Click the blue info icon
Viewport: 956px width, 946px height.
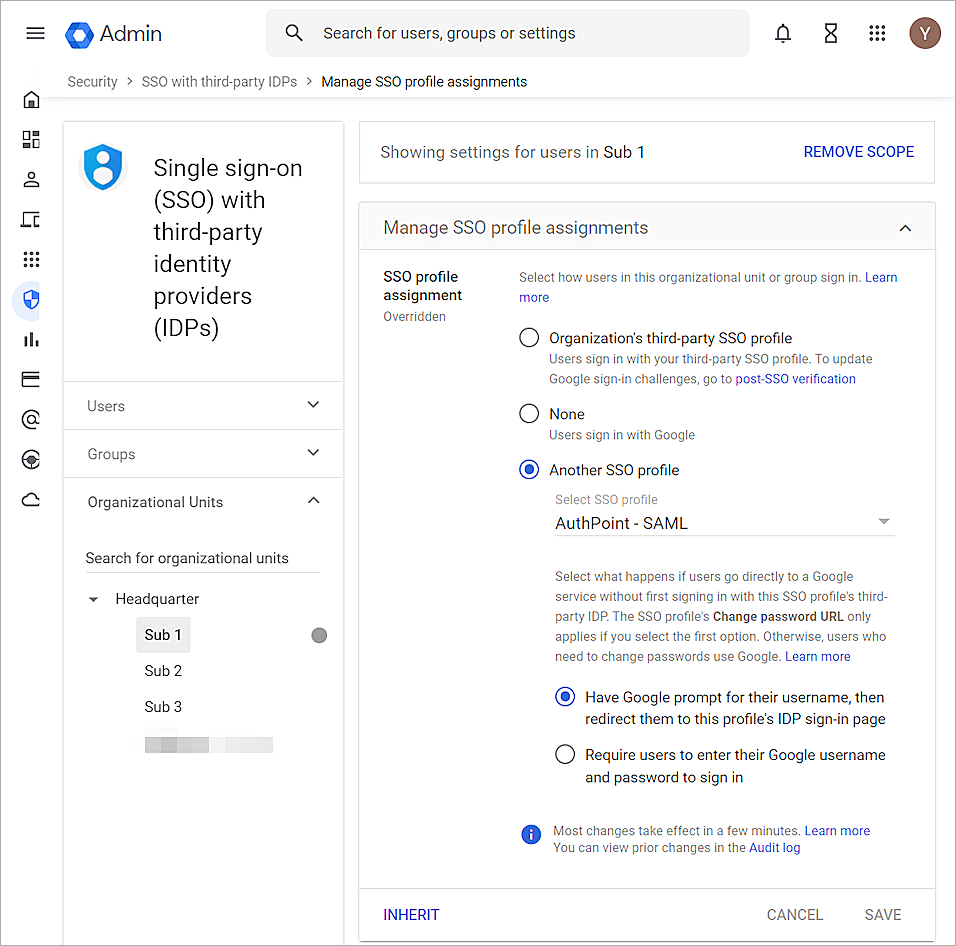coord(531,834)
